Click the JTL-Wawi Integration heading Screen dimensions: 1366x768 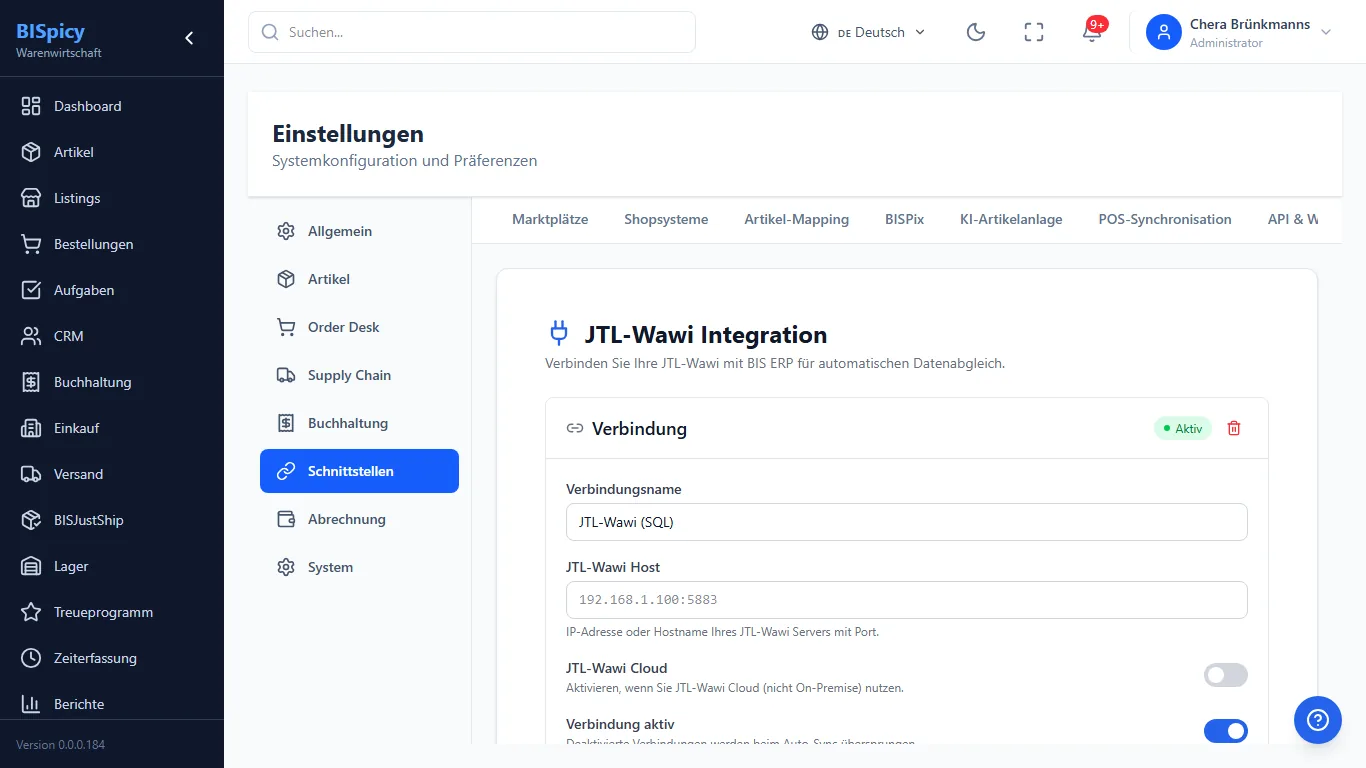(x=706, y=335)
